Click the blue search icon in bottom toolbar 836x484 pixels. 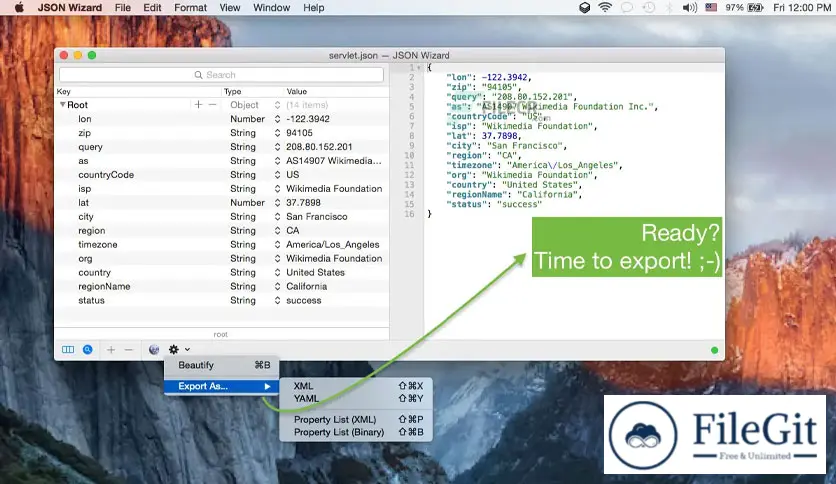88,350
